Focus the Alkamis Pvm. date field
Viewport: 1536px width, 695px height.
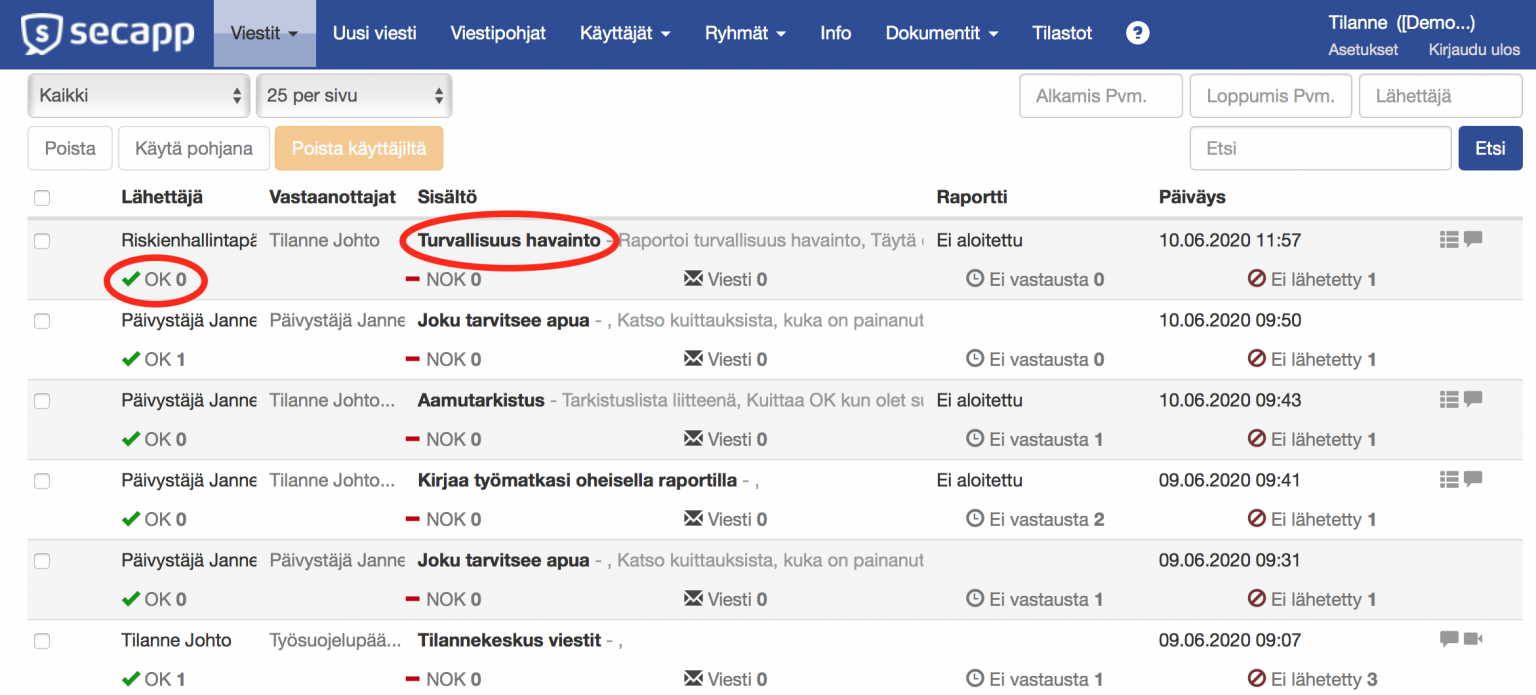[x=1100, y=96]
